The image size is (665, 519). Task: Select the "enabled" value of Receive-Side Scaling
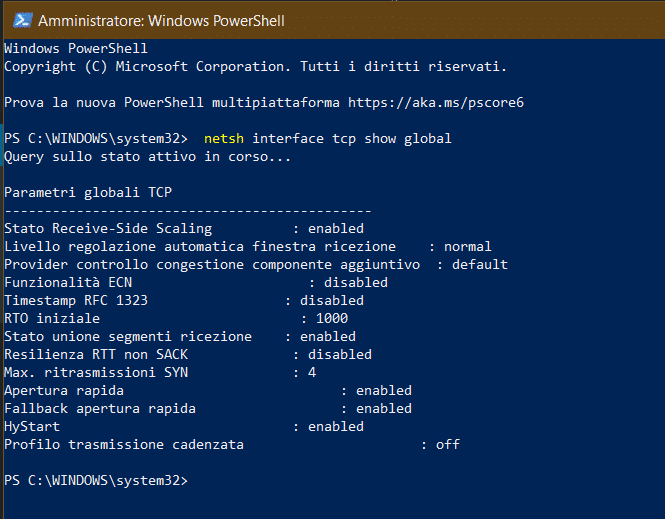[x=335, y=229]
